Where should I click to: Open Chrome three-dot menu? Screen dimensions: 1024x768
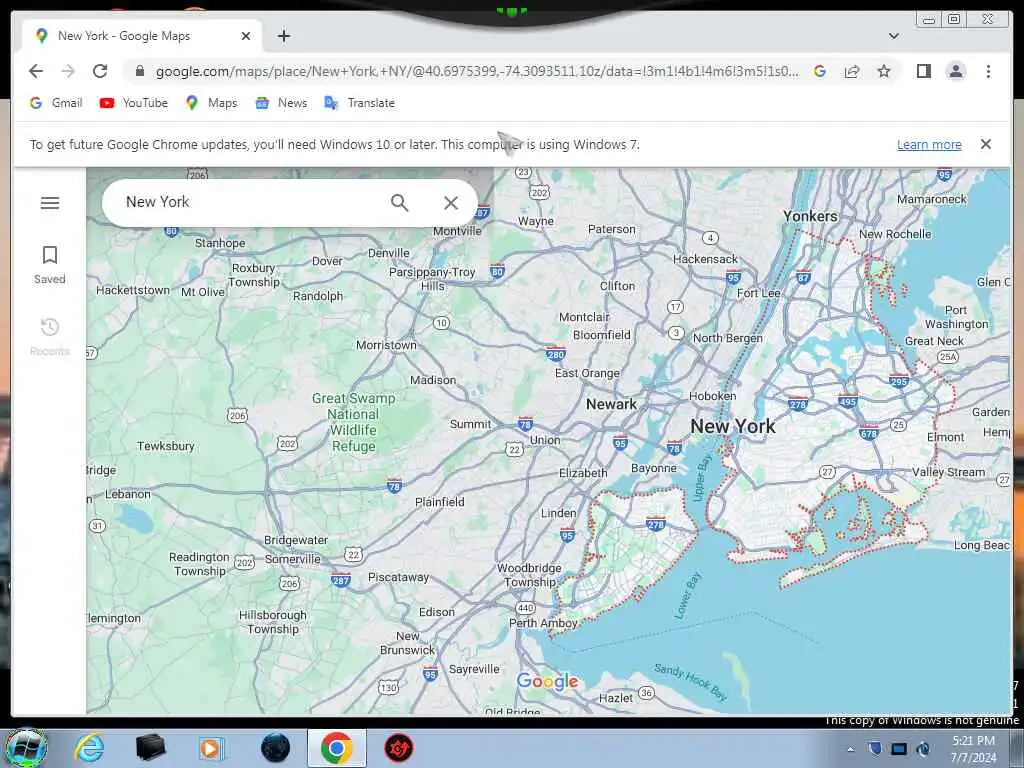tap(988, 71)
